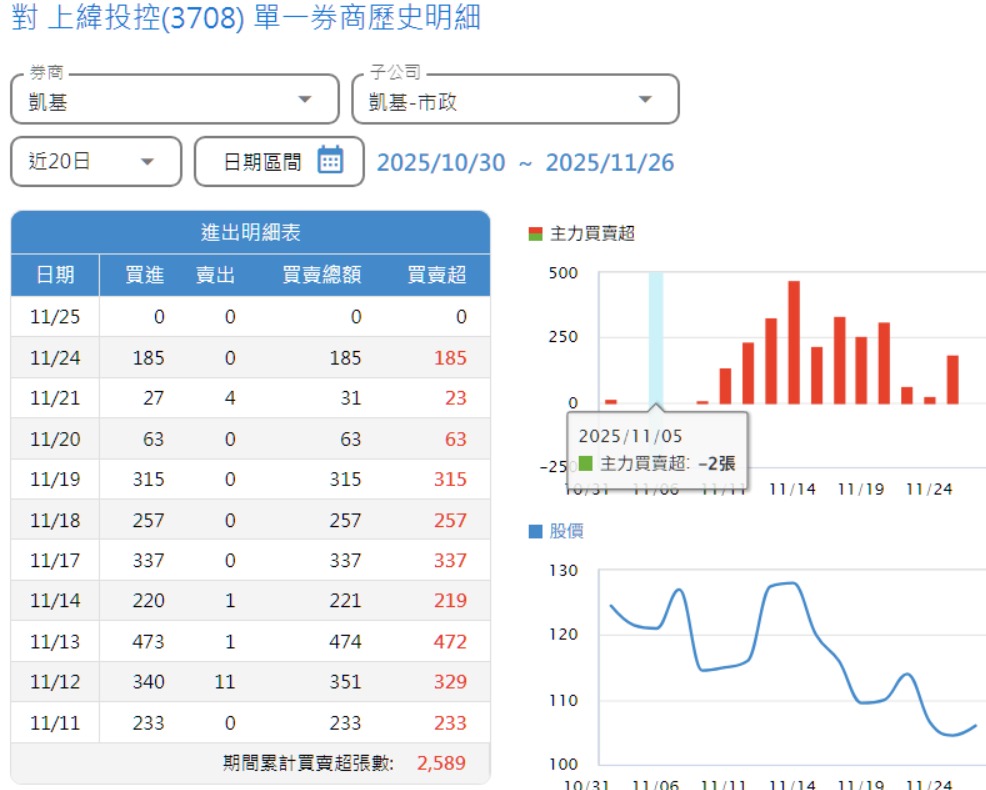
Task: Click the red-green 主力買賣超 legend swatch
Action: tap(536, 234)
